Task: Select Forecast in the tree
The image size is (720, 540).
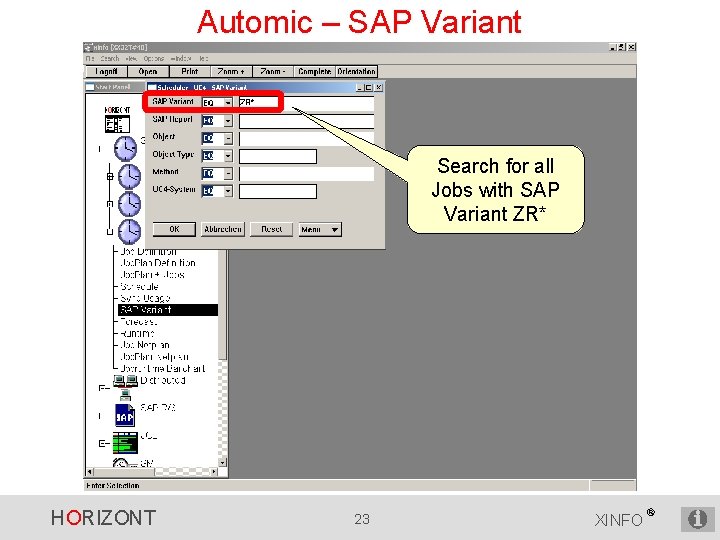Action: tap(138, 321)
